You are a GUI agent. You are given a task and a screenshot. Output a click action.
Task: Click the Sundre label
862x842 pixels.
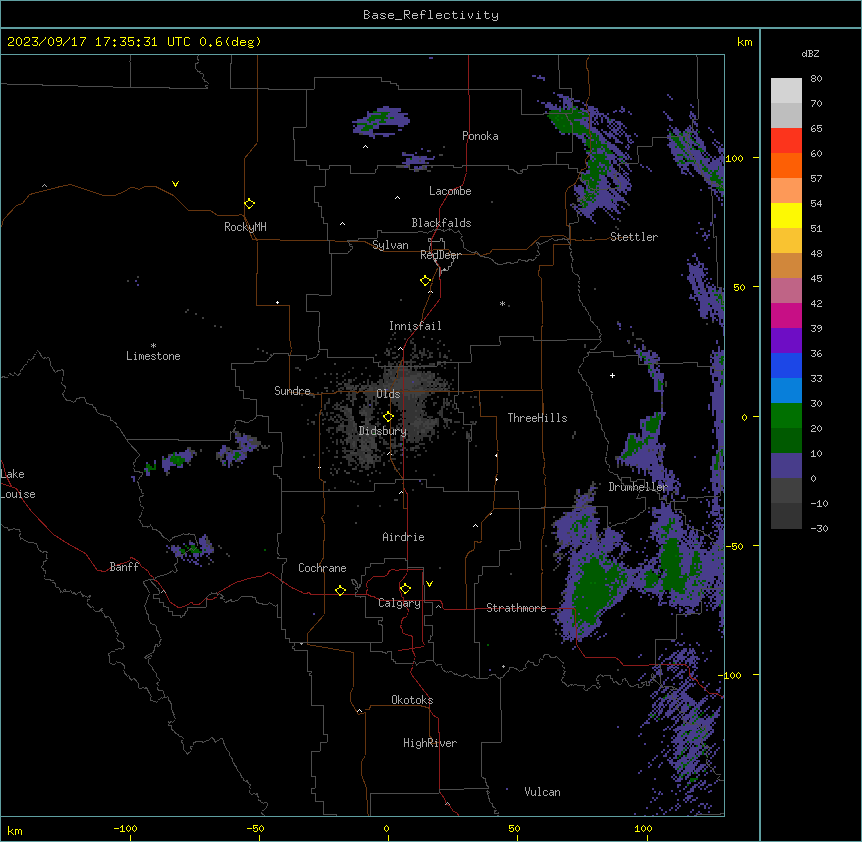coord(292,391)
